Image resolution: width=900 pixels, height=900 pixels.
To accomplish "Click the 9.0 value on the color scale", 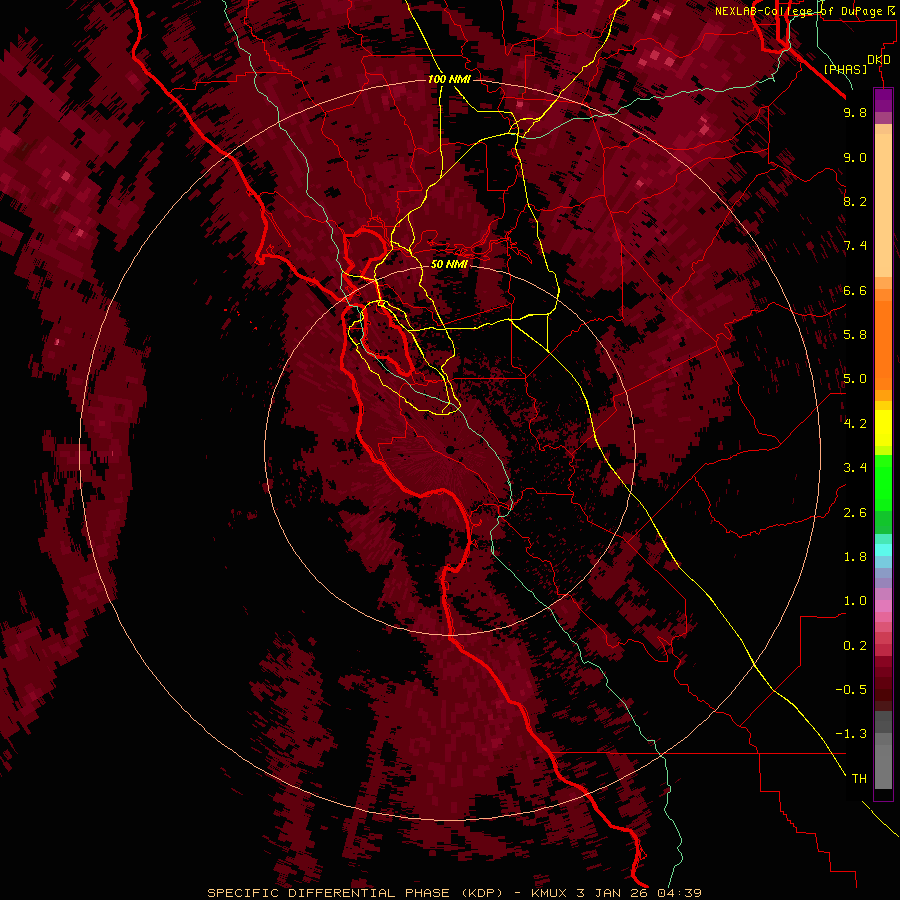I will [855, 157].
